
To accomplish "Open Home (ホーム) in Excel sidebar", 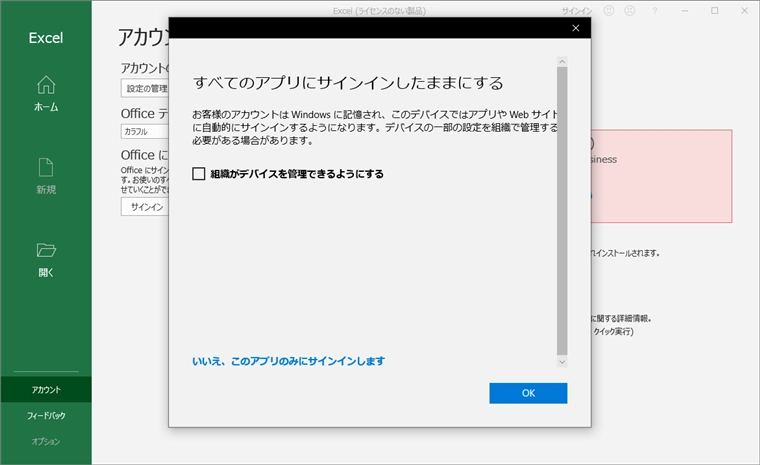I will click(x=46, y=94).
